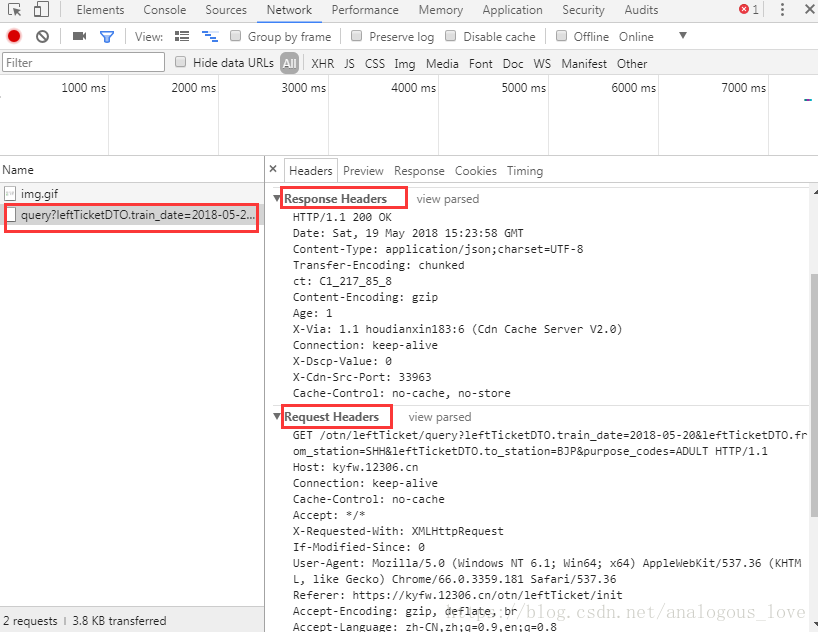
Task: Click the 3.8 KB transferred status text
Action: (x=119, y=621)
